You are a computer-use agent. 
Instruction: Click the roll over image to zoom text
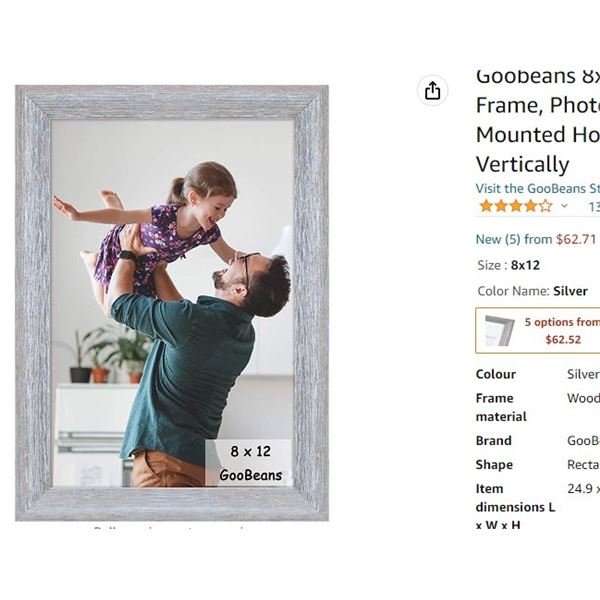[x=169, y=529]
